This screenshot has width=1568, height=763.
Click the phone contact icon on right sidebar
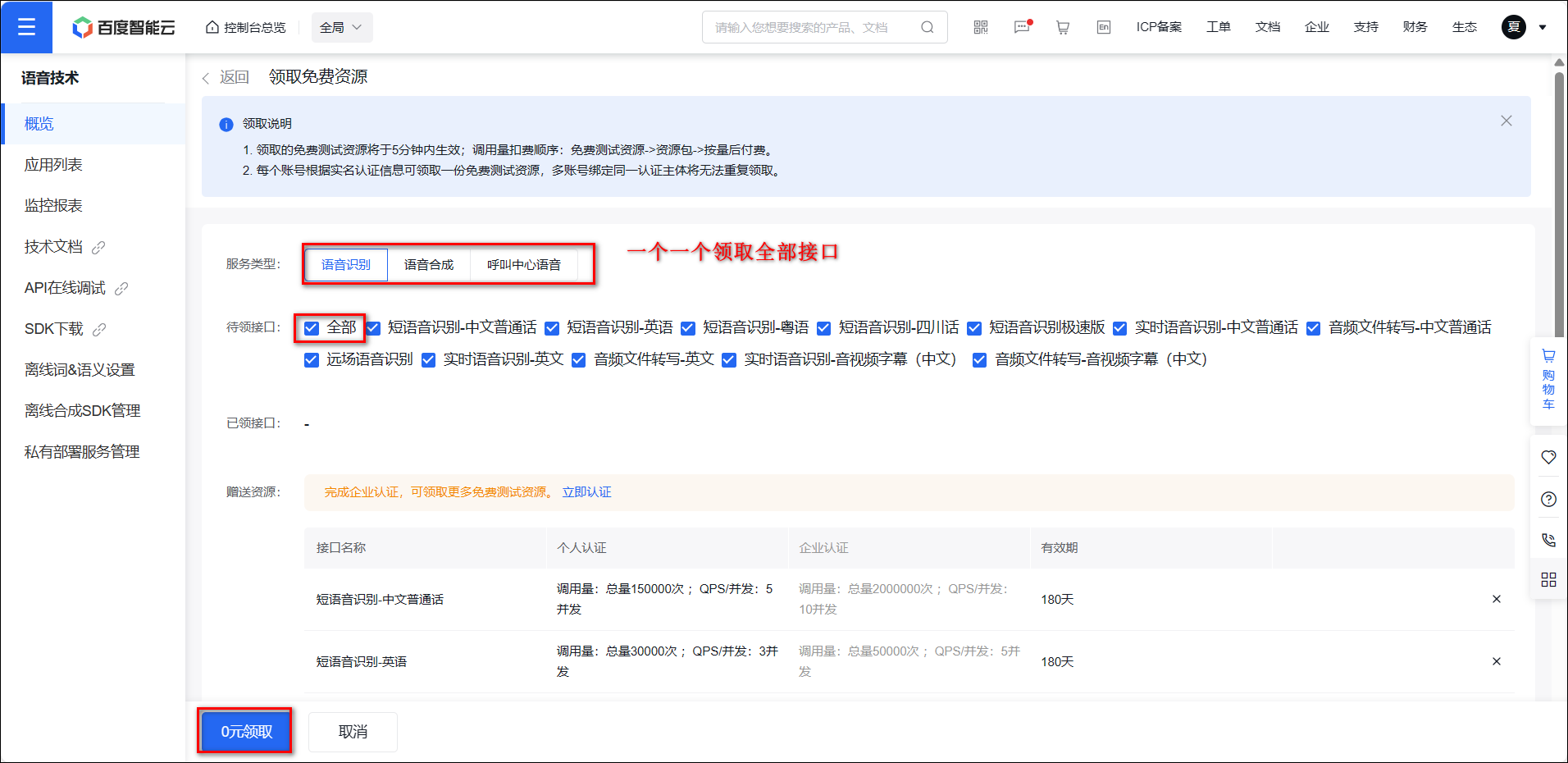click(1548, 540)
